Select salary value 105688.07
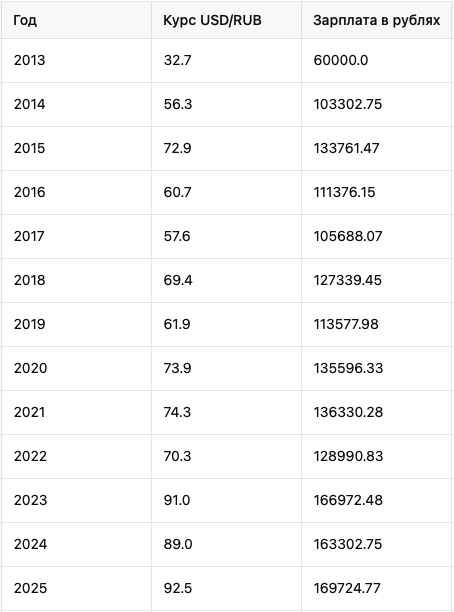Image resolution: width=454 pixels, height=612 pixels. [x=376, y=237]
